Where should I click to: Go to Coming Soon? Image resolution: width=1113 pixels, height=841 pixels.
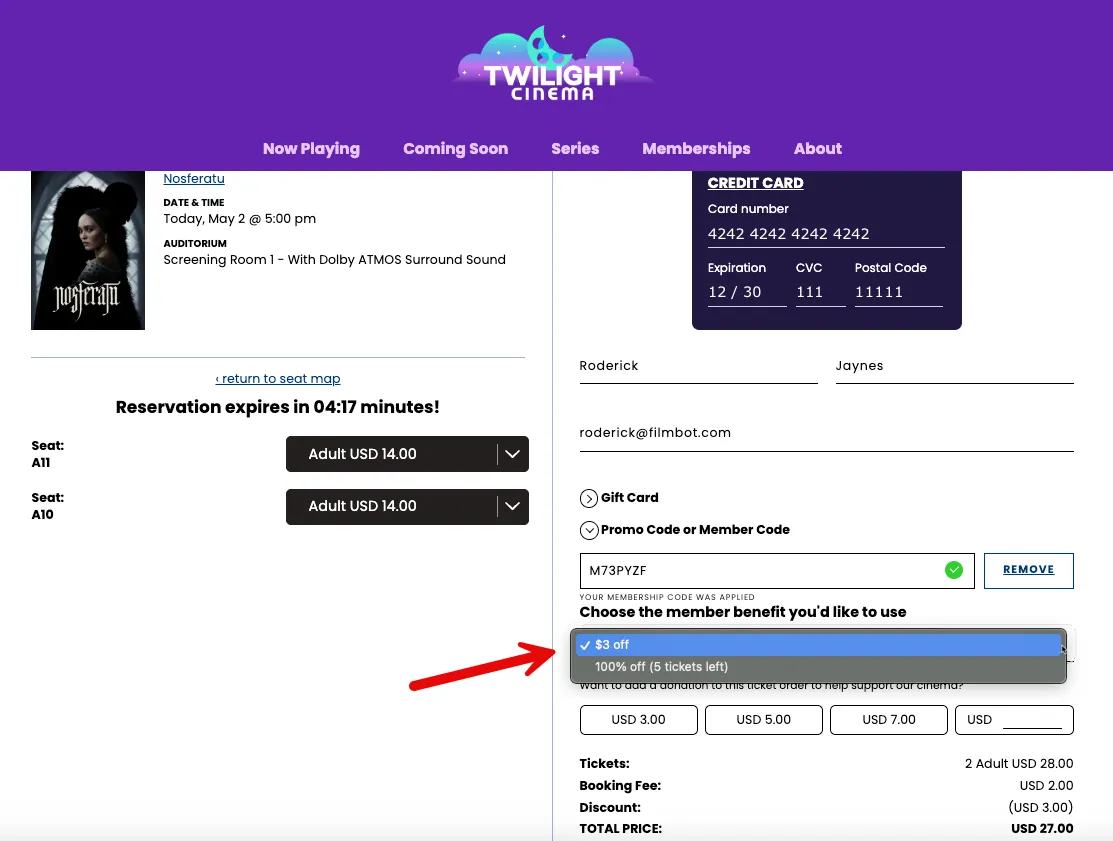click(456, 148)
